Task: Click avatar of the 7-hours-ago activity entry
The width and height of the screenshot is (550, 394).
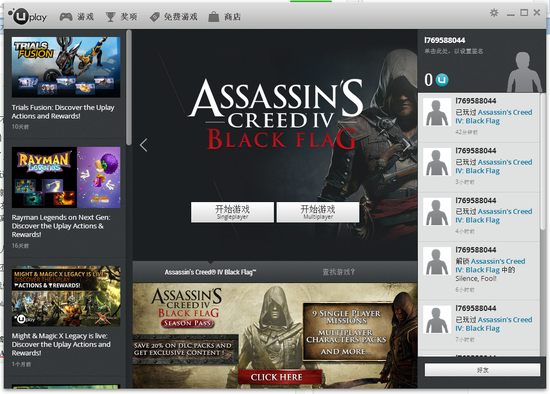Action: pos(437,319)
